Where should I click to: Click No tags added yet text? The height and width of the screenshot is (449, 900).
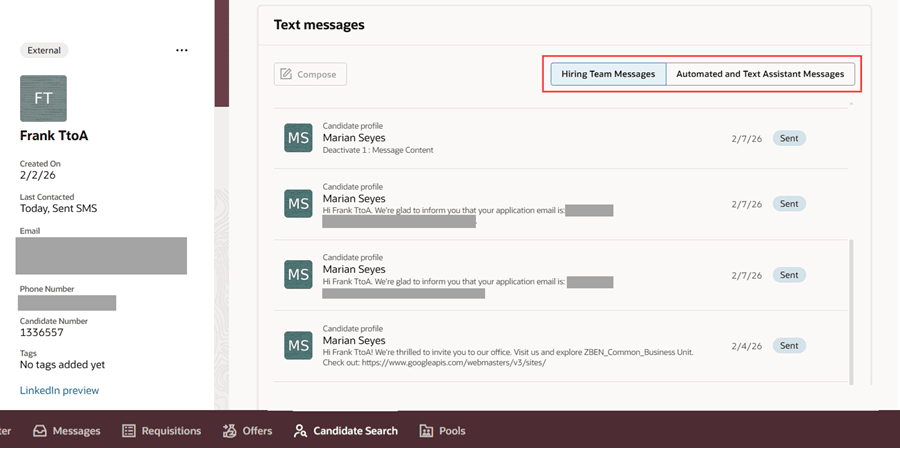pos(63,365)
